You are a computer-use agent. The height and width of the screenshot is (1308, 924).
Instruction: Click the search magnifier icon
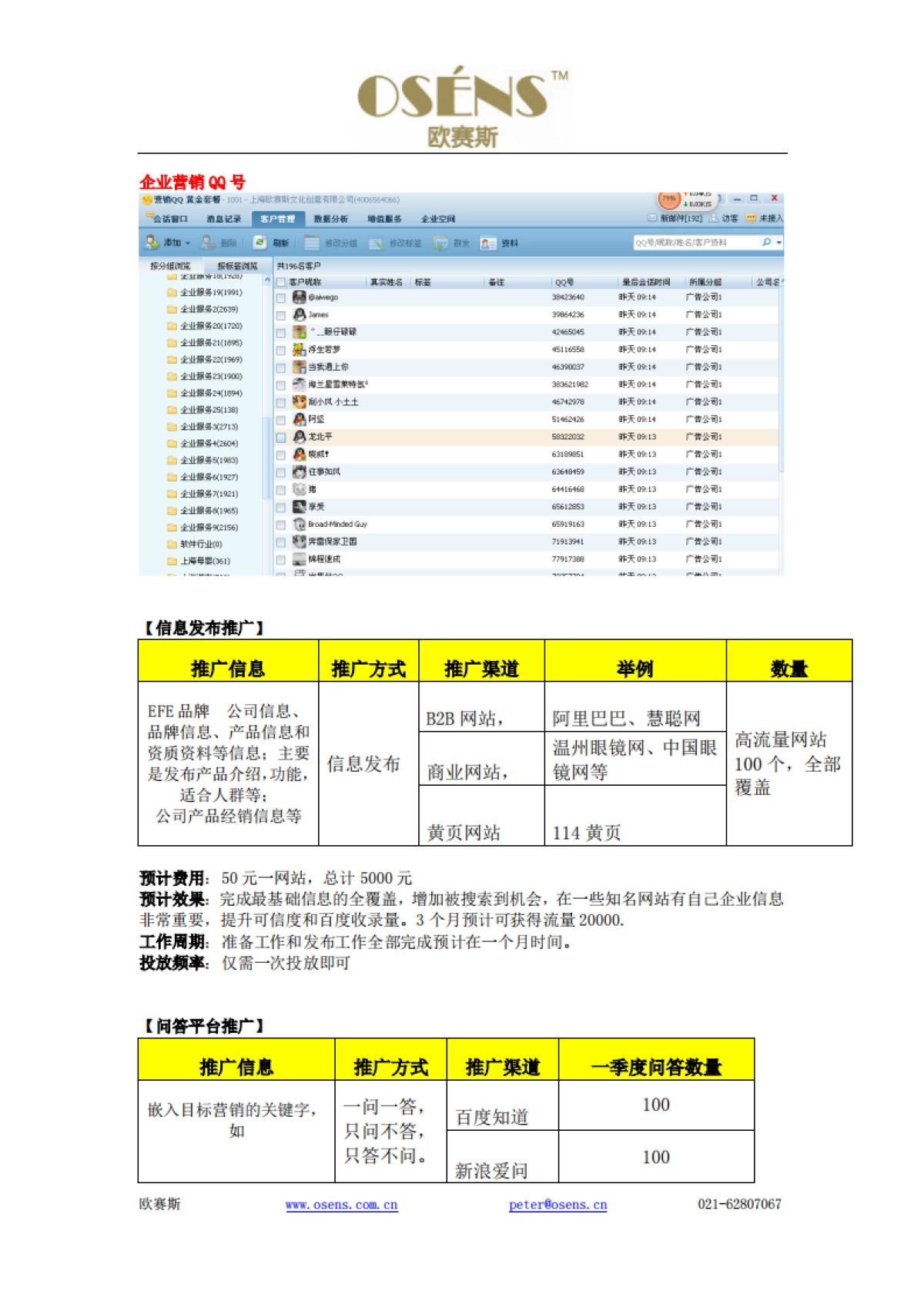point(766,242)
